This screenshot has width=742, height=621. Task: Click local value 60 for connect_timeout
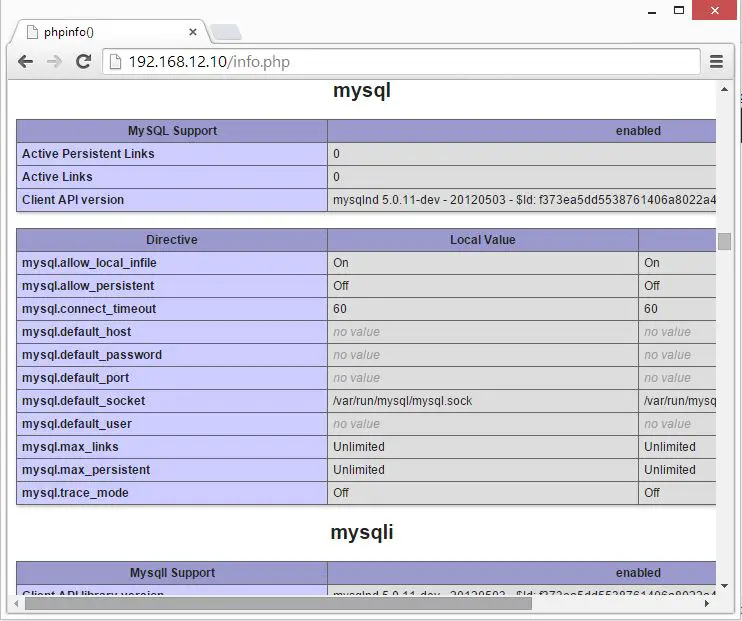(x=340, y=309)
